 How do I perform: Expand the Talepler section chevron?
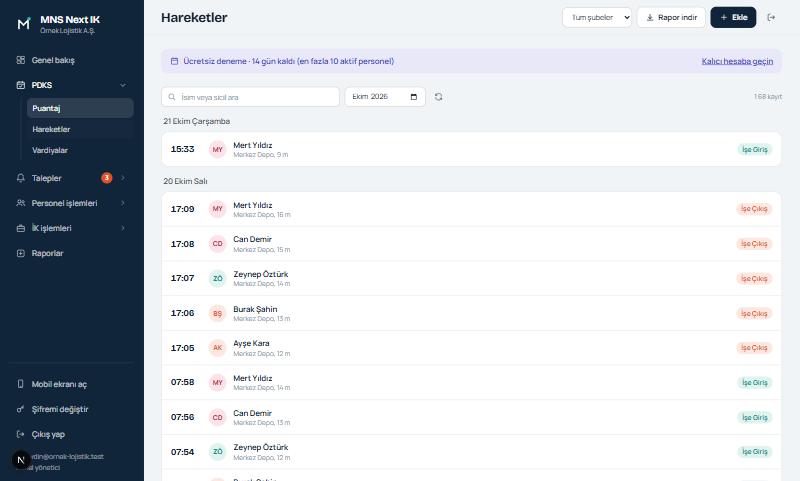[123, 178]
